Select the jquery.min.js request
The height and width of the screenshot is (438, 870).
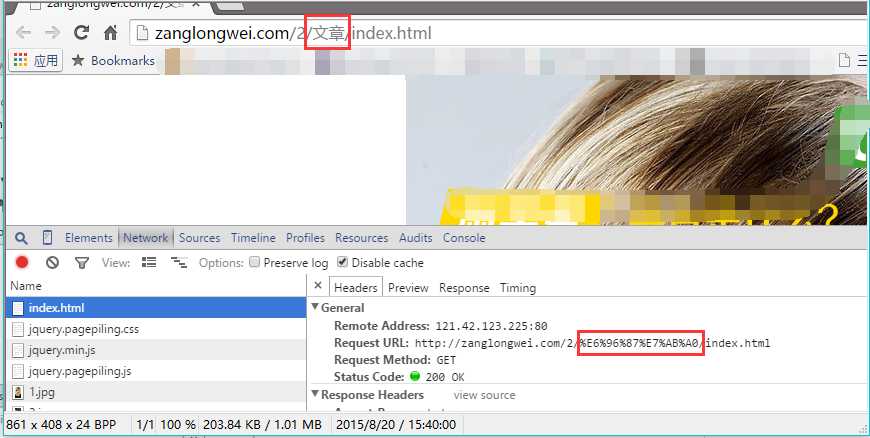156,350
